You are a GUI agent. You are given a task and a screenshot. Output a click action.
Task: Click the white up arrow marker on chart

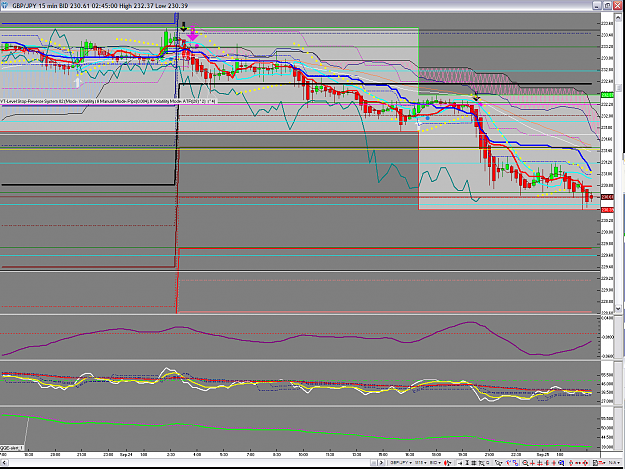(x=77, y=82)
